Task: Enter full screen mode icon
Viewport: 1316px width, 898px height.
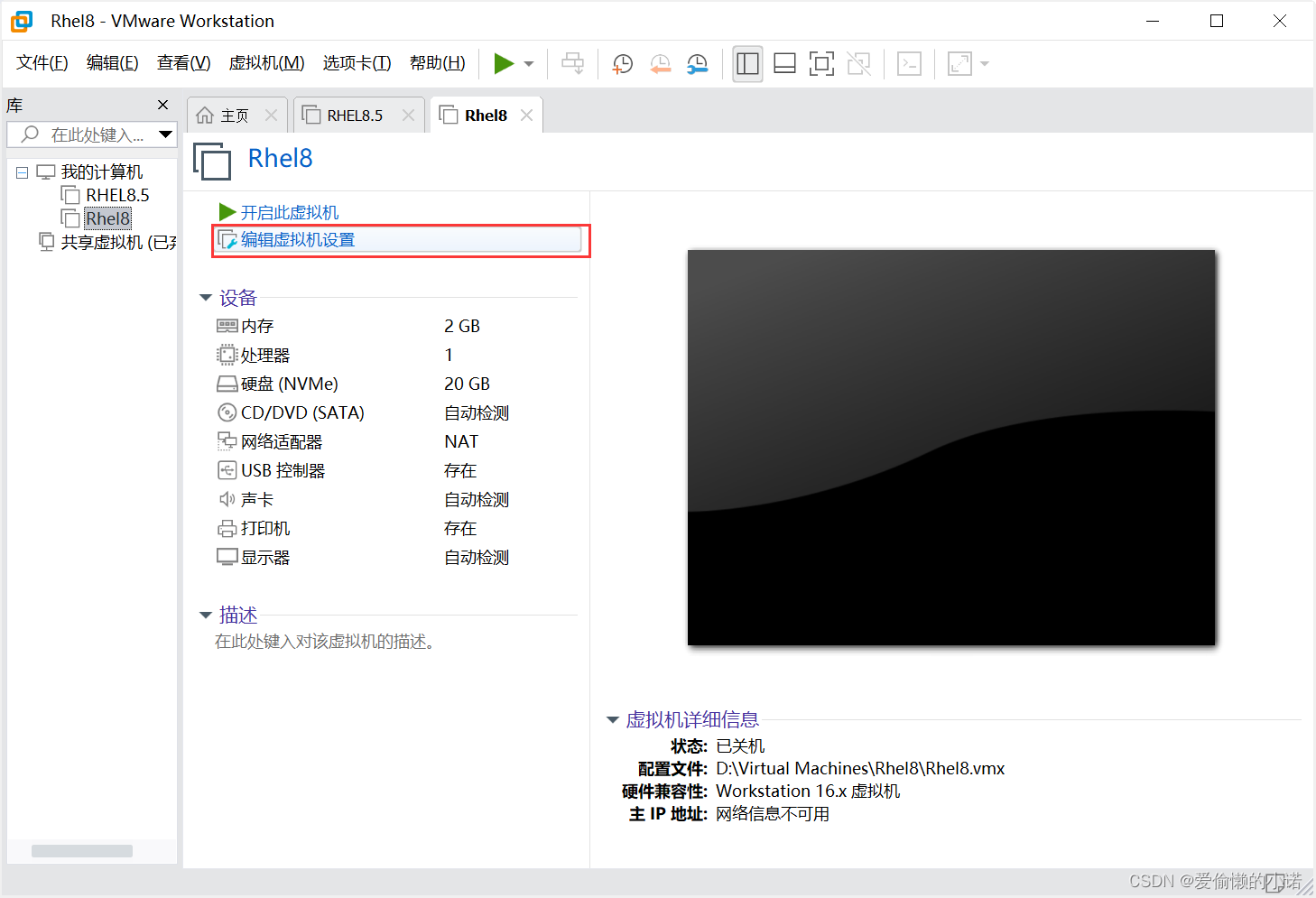Action: (x=821, y=63)
